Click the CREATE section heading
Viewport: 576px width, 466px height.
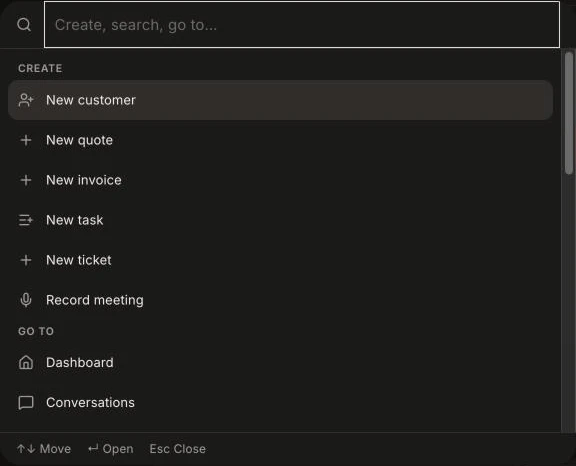pos(40,68)
